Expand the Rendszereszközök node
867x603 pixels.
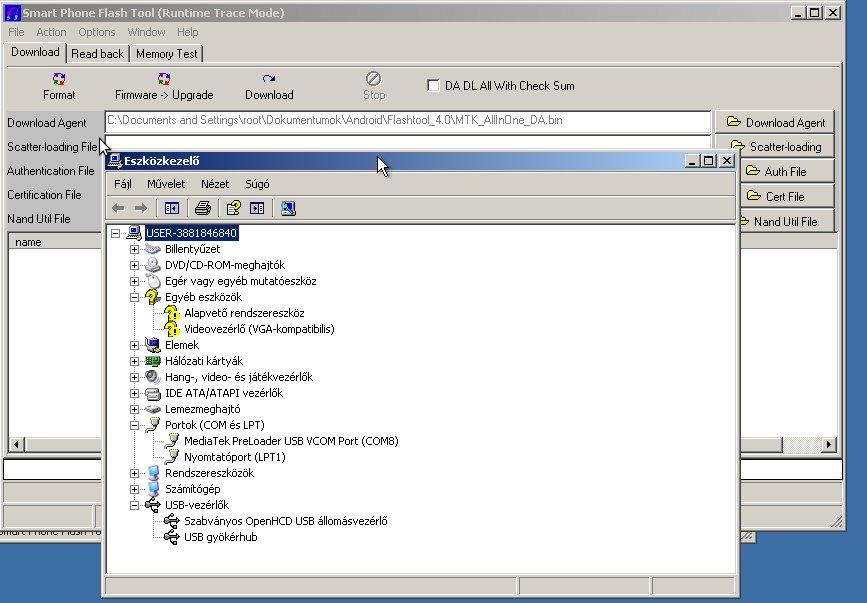coord(134,474)
